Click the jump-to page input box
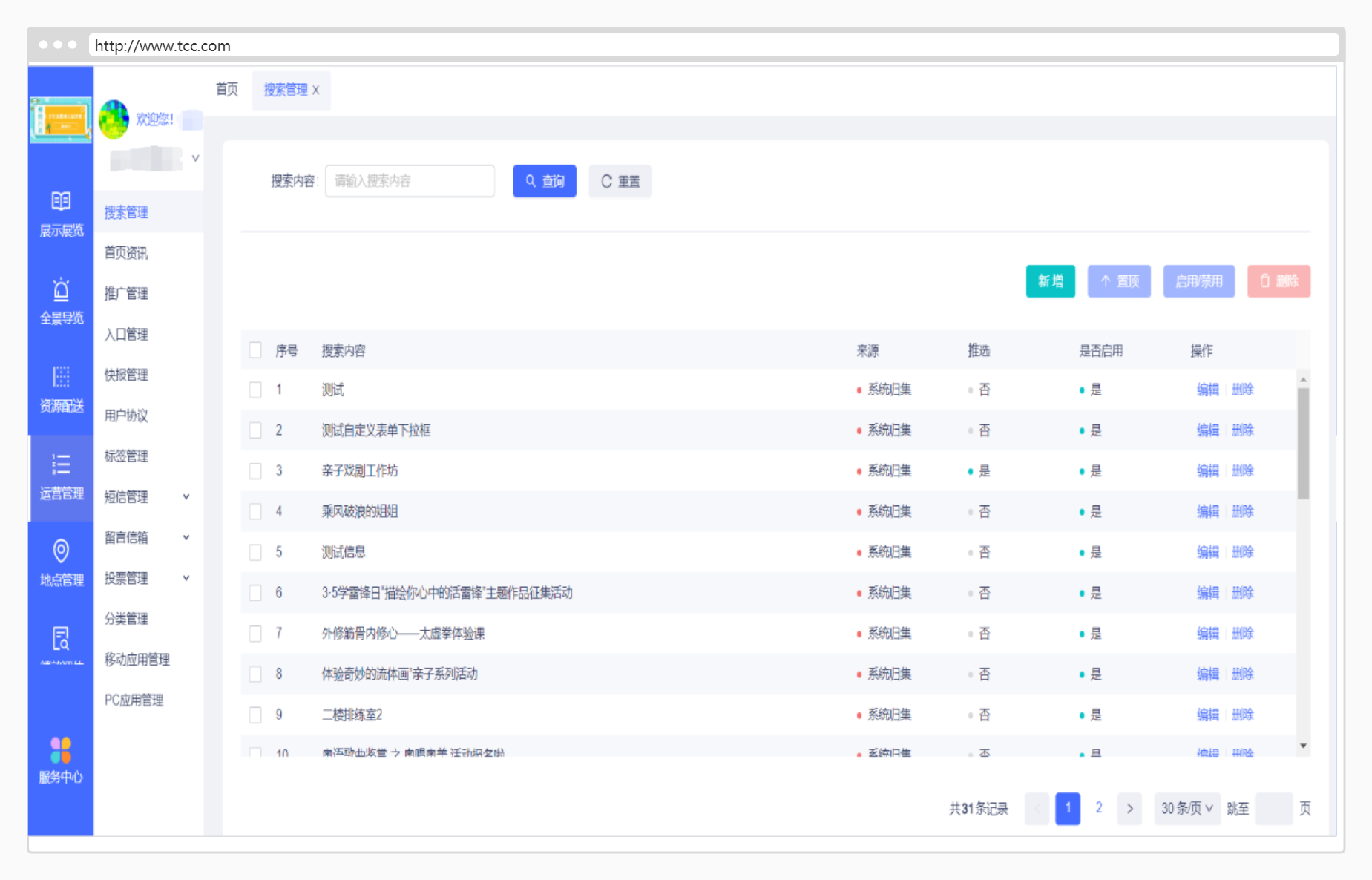Image resolution: width=1372 pixels, height=880 pixels. pos(1274,808)
